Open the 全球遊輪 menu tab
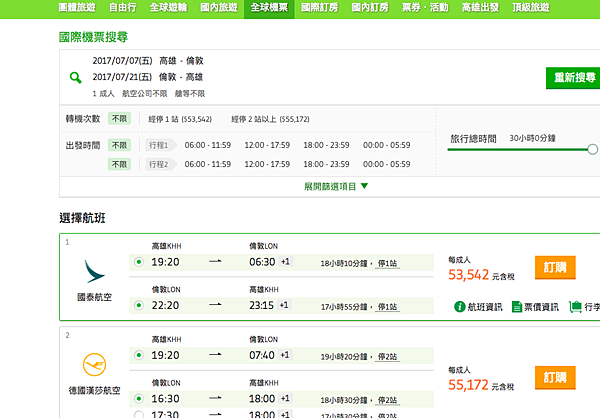Image resolution: width=600 pixels, height=418 pixels. pos(168,7)
